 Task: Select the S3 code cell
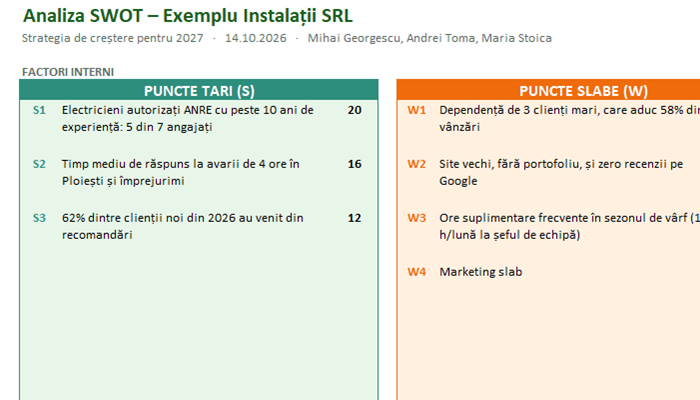tap(39, 218)
